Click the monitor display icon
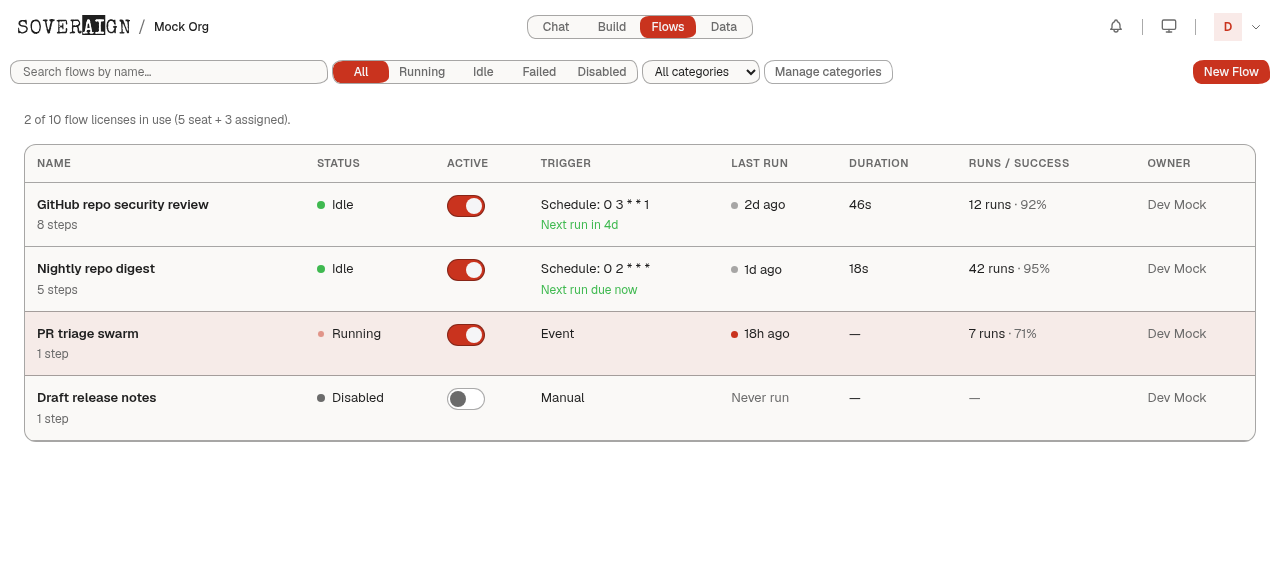 (1169, 26)
